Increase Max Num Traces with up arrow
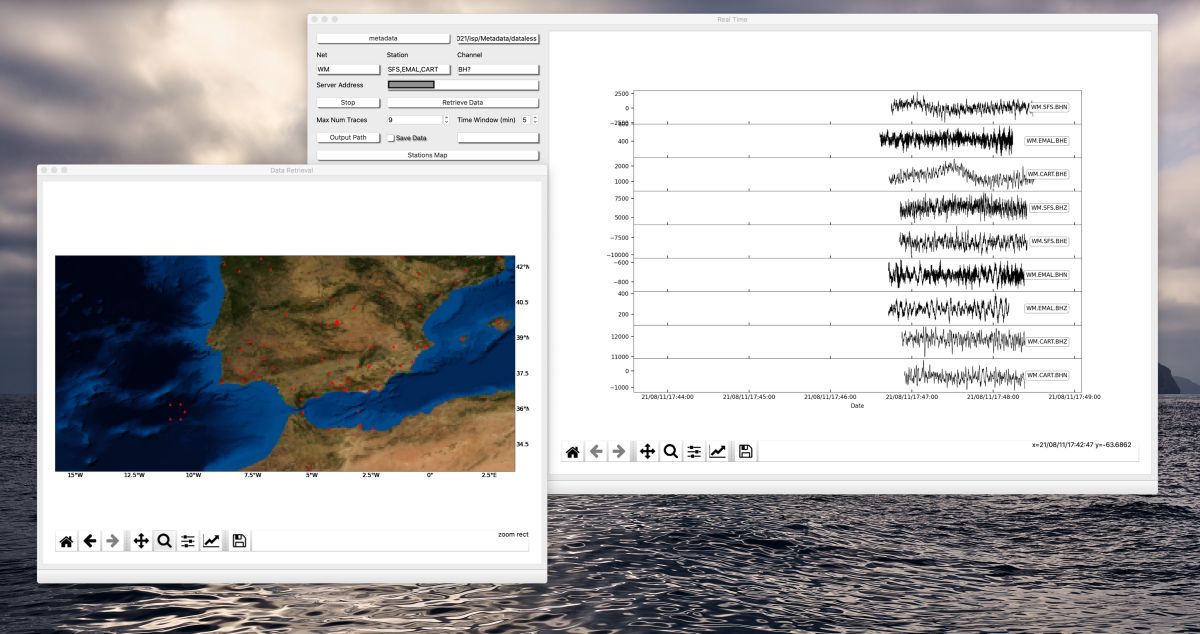Screen dimensions: 1200x634 pos(446,117)
